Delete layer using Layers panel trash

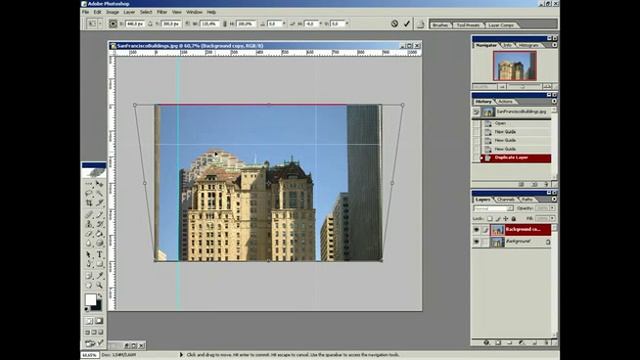click(x=547, y=342)
